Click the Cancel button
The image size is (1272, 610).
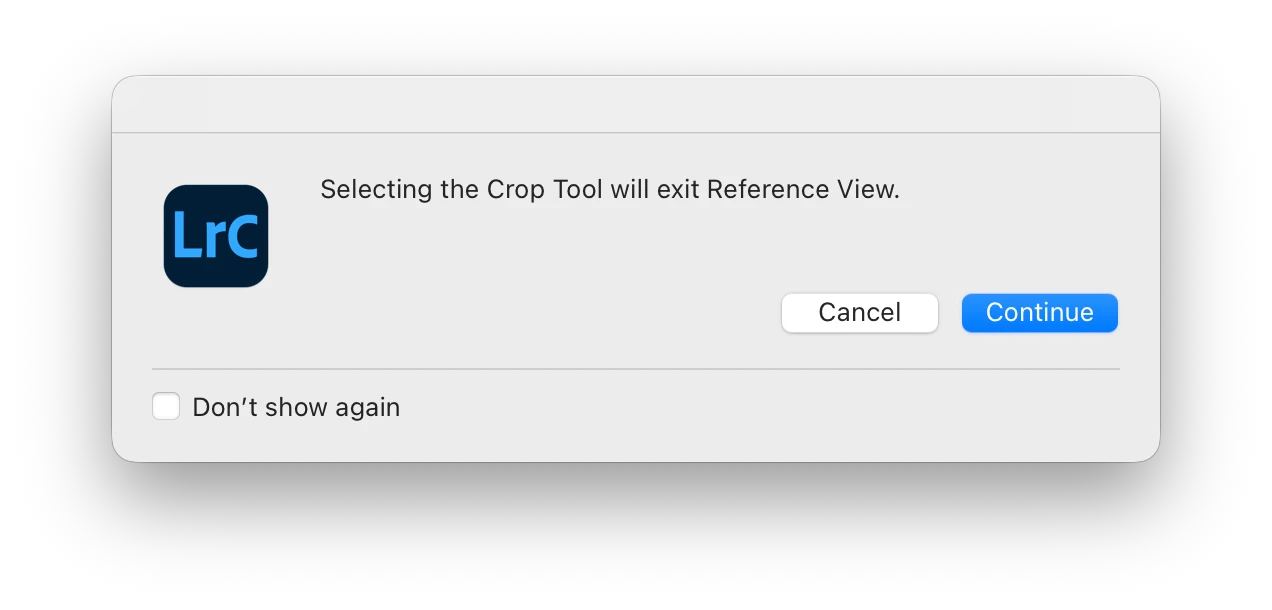tap(859, 313)
